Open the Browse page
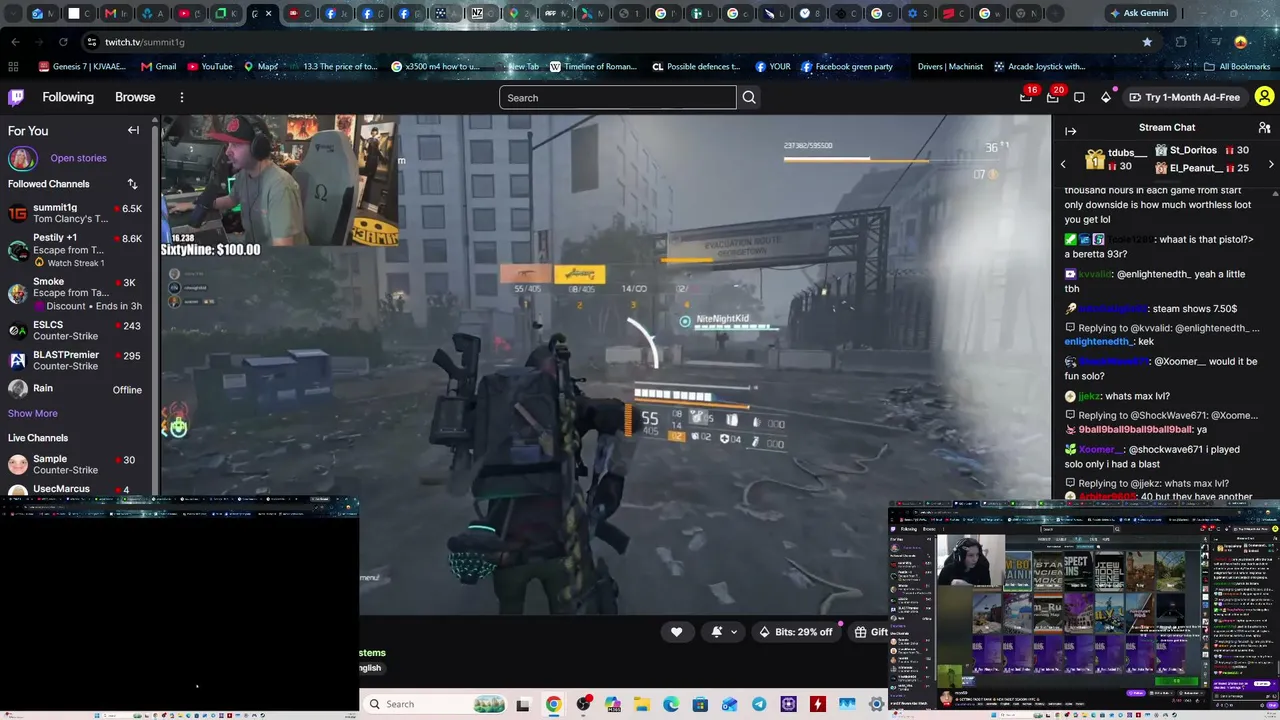Viewport: 1280px width, 720px height. point(135,97)
